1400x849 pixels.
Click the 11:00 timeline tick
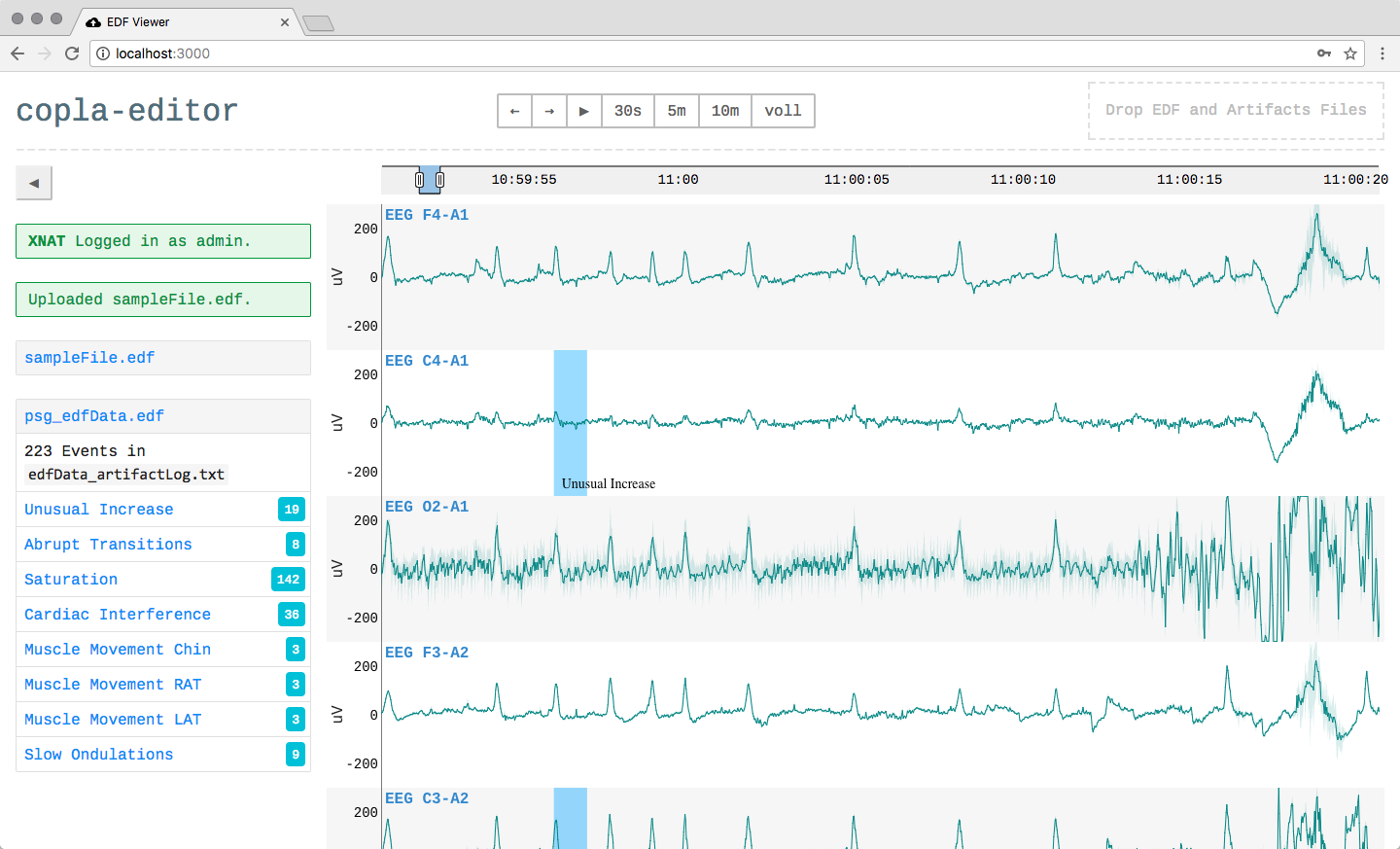(678, 180)
